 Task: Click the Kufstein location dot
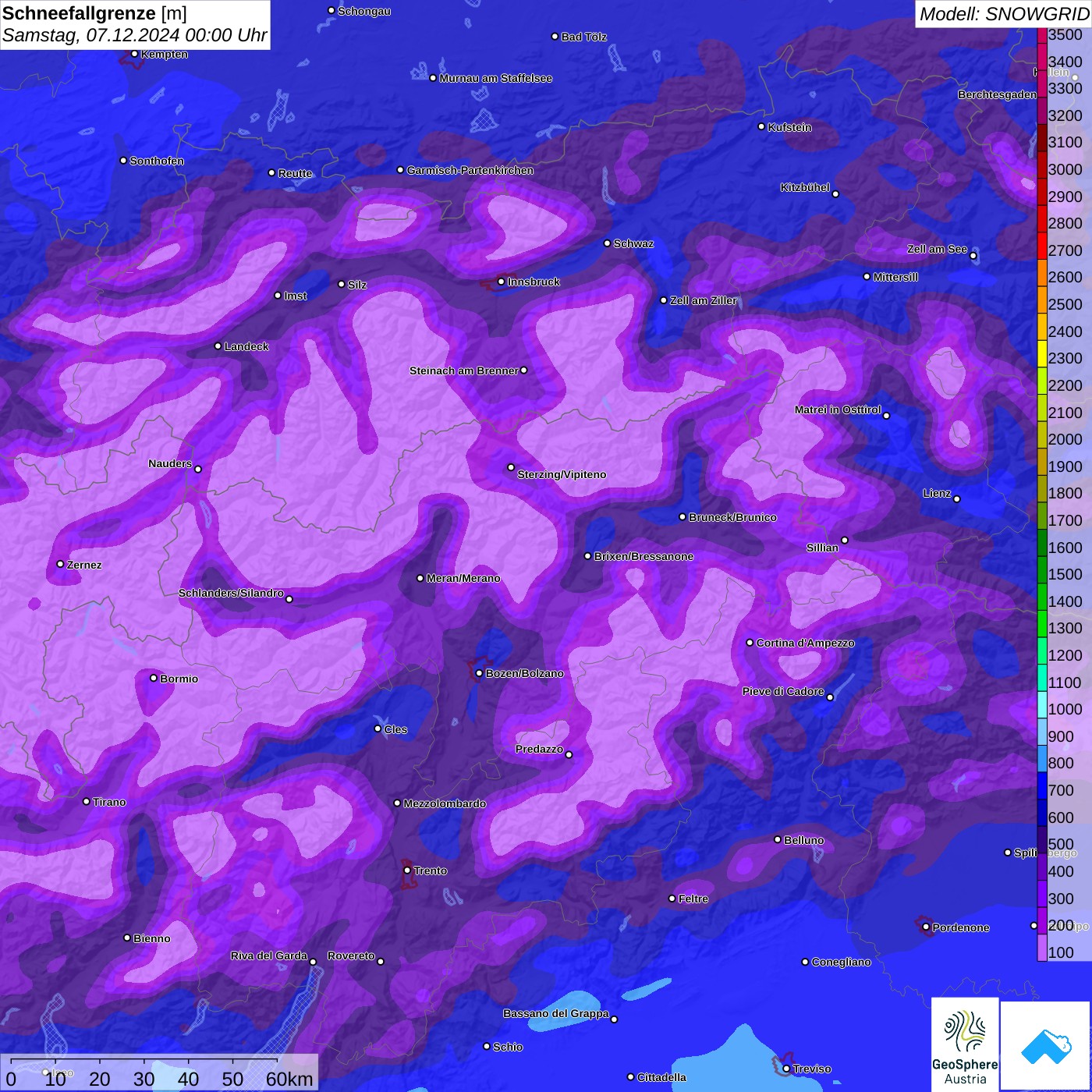(762, 126)
